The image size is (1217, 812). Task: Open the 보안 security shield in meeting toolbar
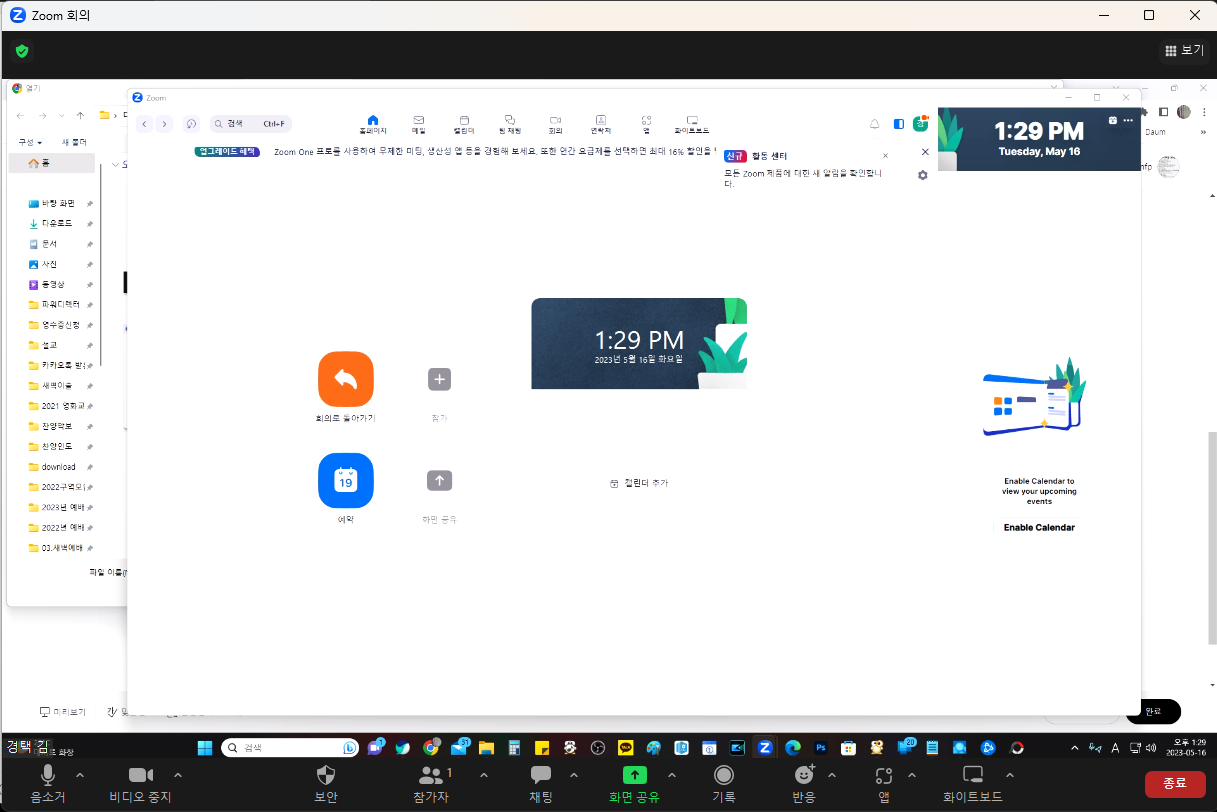tap(325, 775)
